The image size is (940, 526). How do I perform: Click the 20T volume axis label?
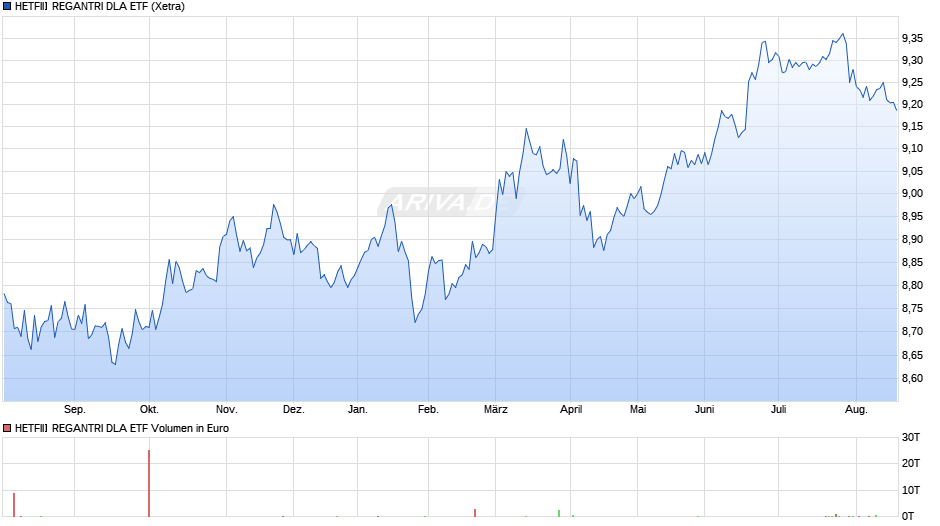click(x=911, y=463)
